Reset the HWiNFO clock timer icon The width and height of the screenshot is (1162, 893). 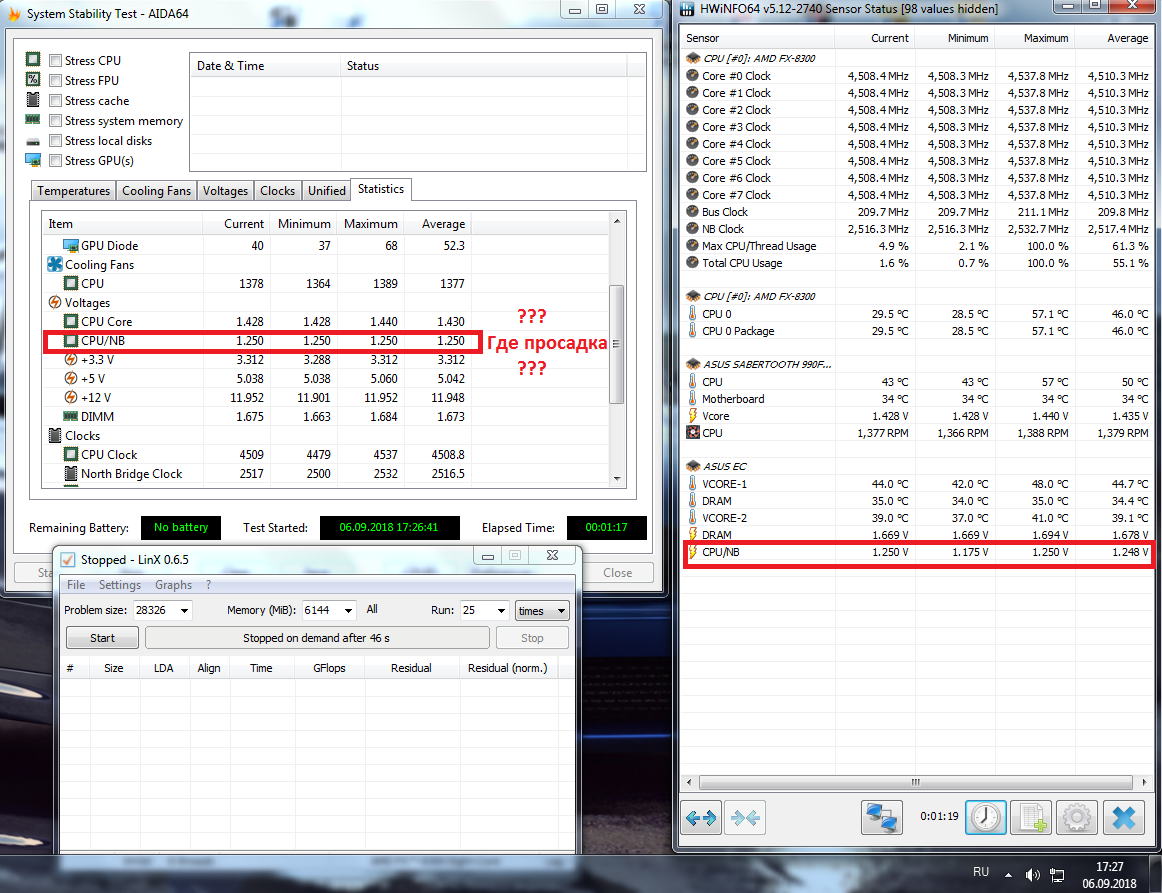[x=986, y=817]
